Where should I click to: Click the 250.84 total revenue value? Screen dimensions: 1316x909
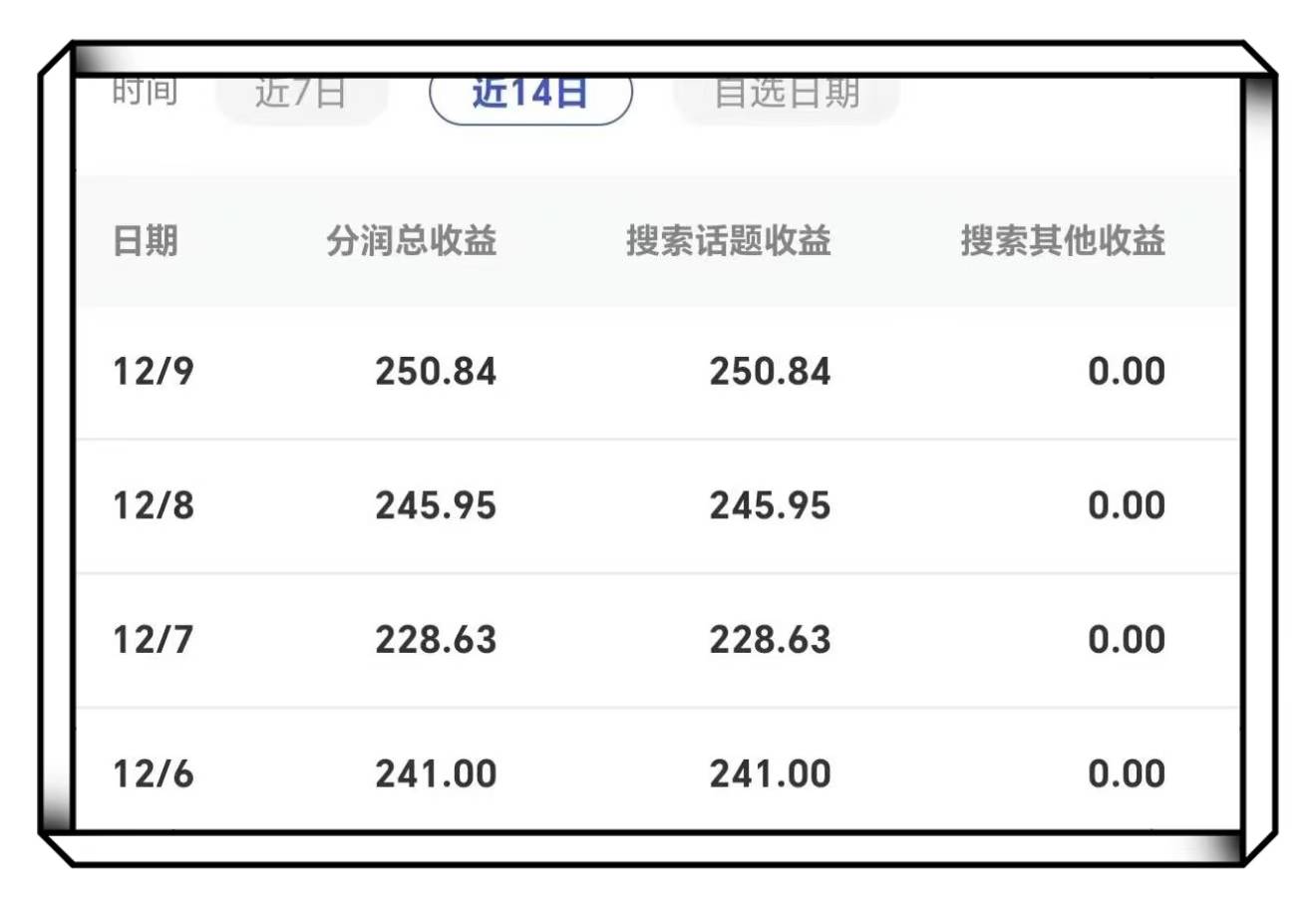[x=436, y=371]
